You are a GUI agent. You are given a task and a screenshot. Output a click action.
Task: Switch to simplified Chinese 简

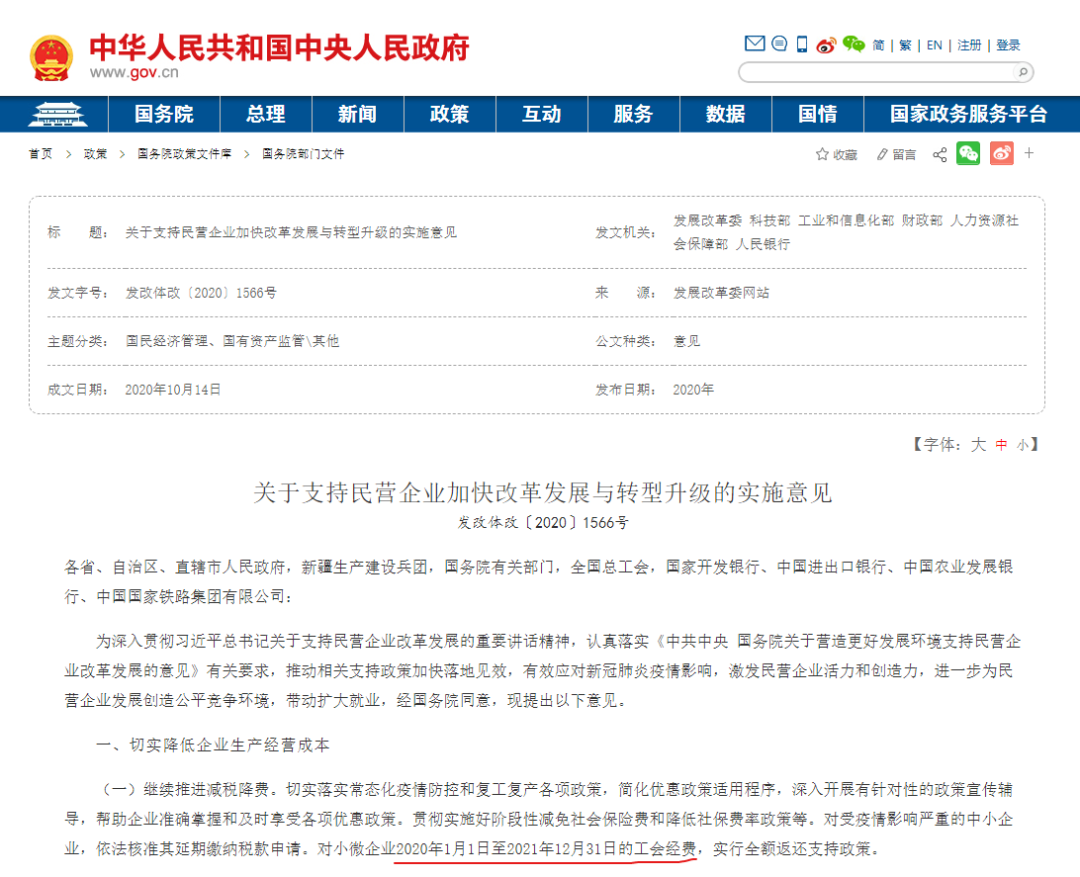point(878,45)
